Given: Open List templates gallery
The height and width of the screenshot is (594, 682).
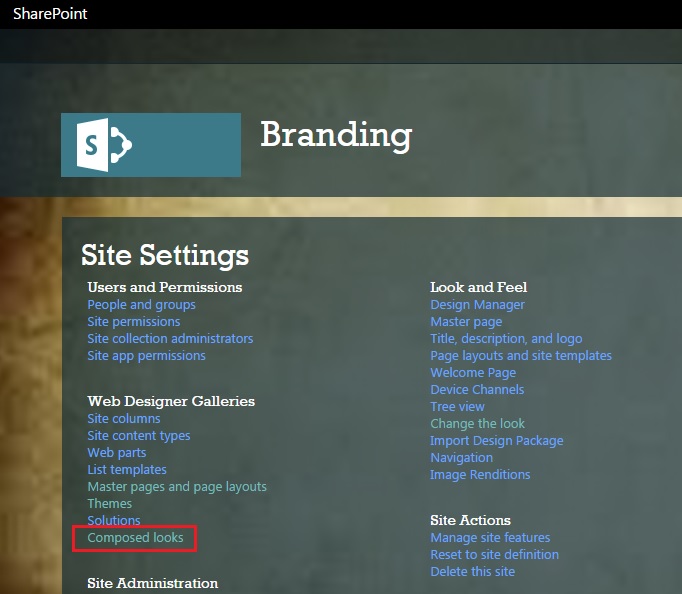Looking at the screenshot, I should pos(127,469).
